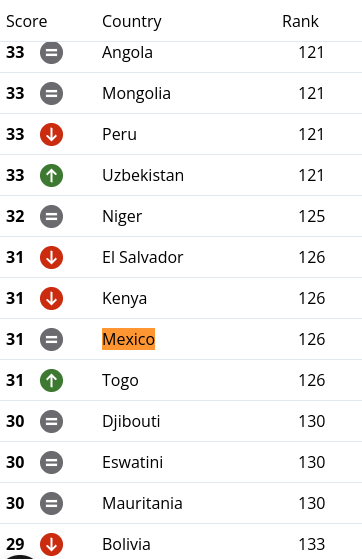
Task: Click the red down arrow next to Peru
Action: coord(51,134)
